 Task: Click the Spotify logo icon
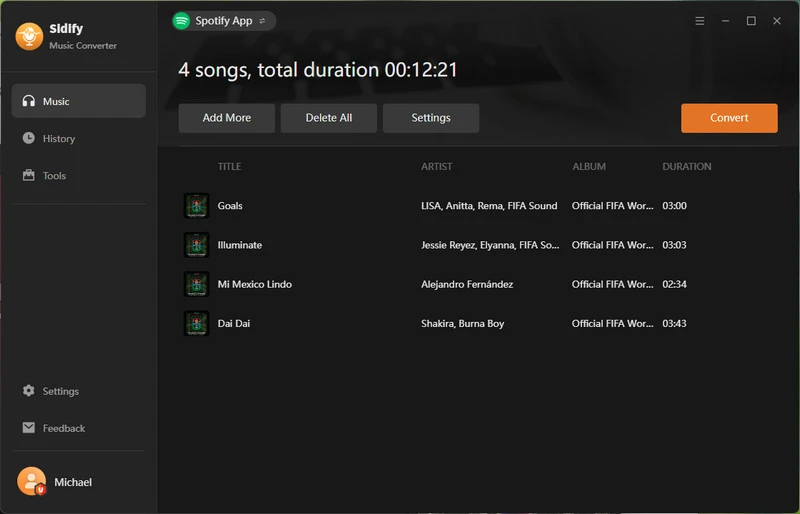[x=181, y=21]
